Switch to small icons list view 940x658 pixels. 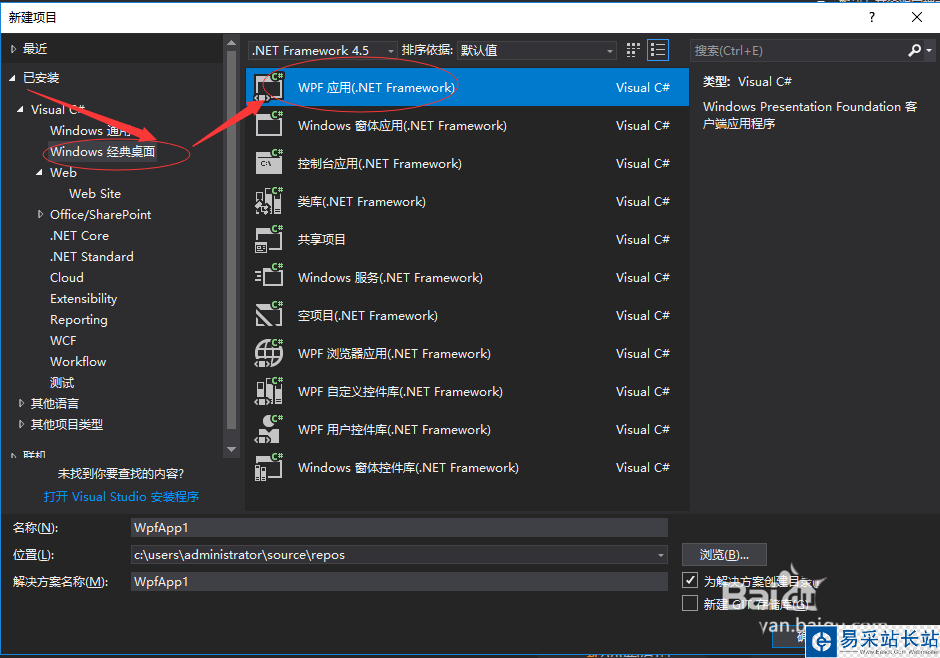(x=658, y=50)
